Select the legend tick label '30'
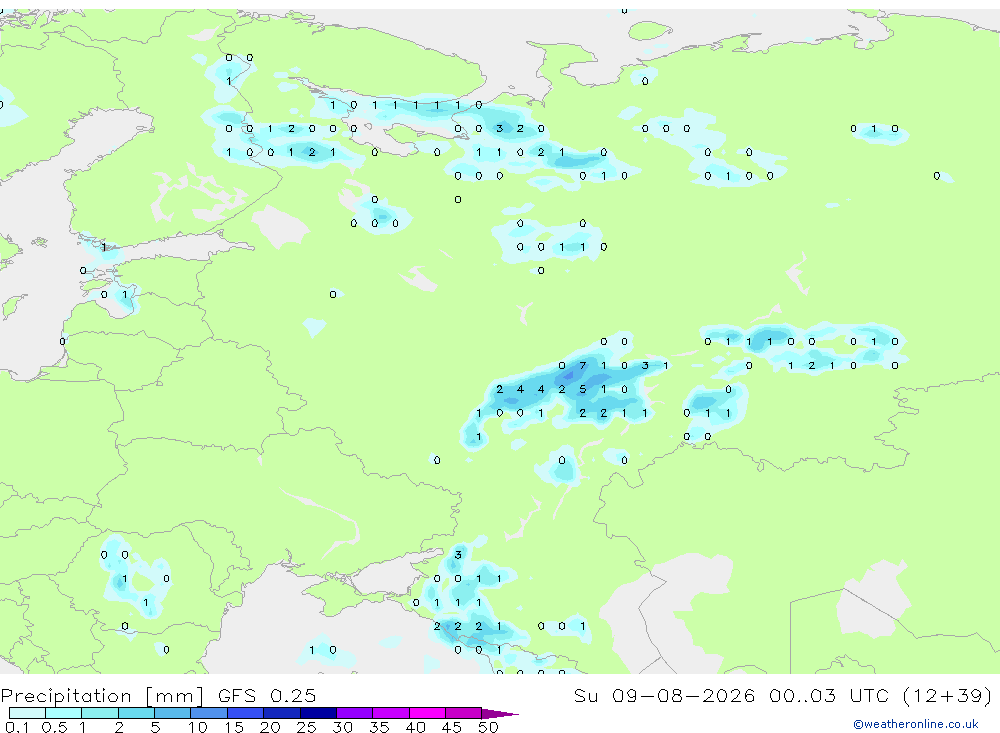The image size is (1000, 733). 342,727
